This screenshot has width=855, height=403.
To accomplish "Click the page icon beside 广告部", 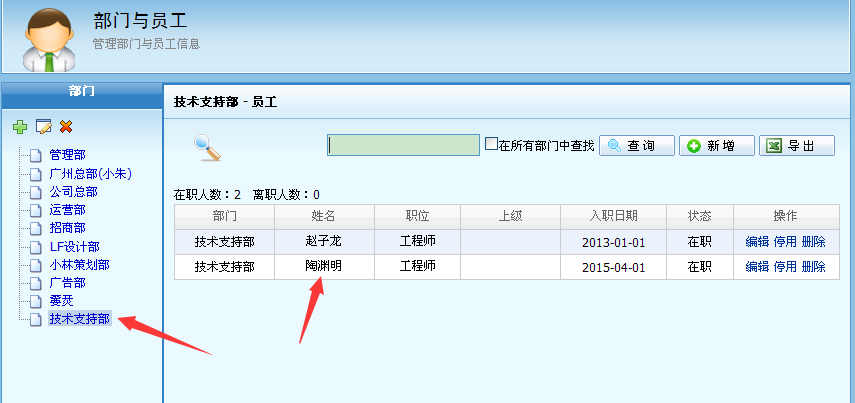I will coord(37,283).
